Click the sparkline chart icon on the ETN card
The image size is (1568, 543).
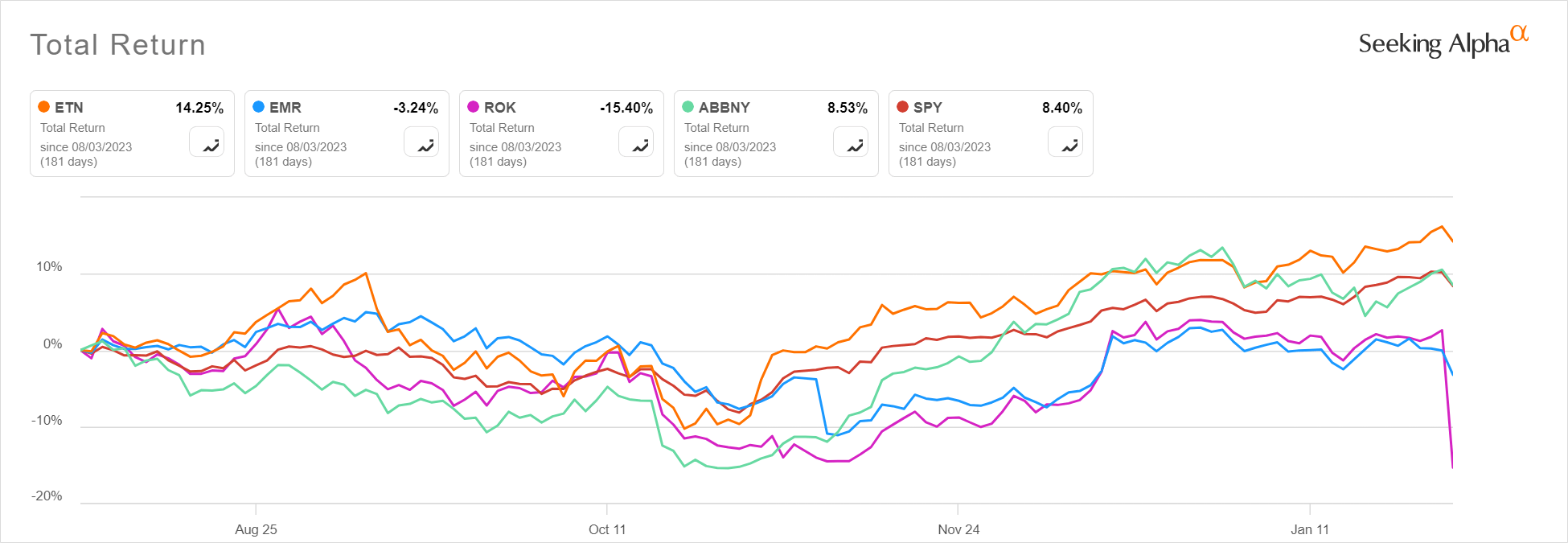(x=207, y=143)
